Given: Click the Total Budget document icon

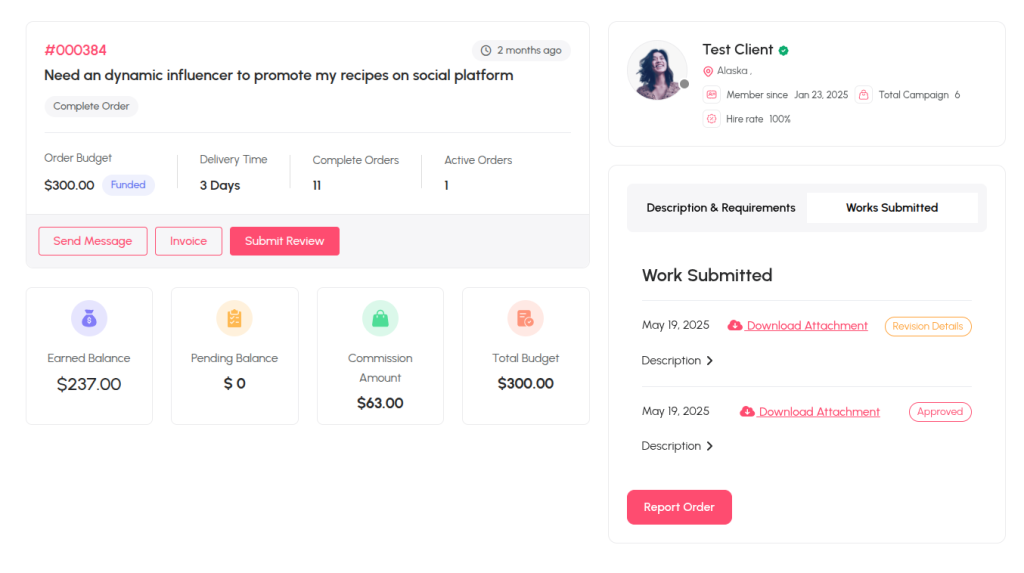Looking at the screenshot, I should point(525,318).
